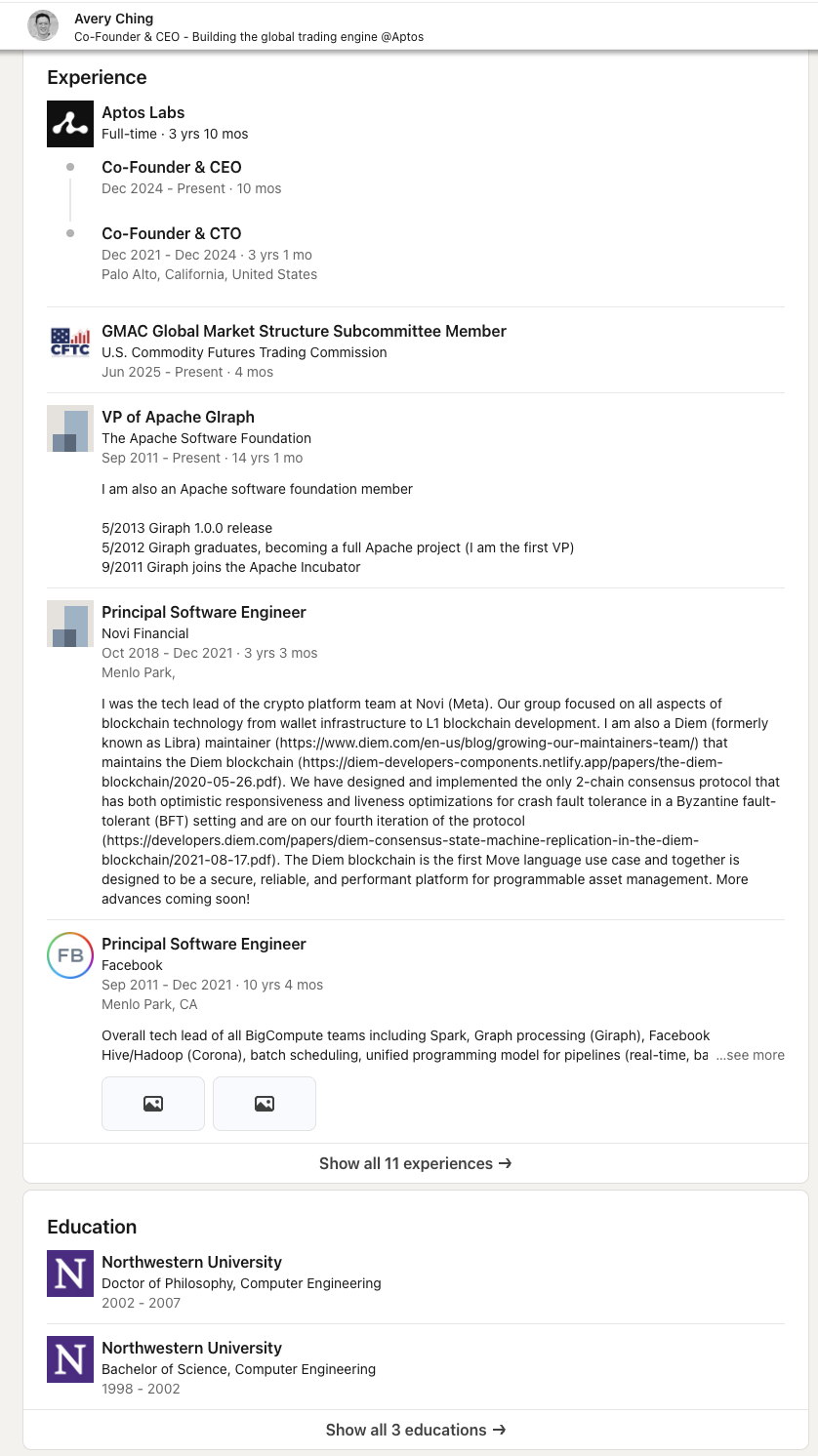The height and width of the screenshot is (1456, 818).
Task: Select Principal Software Engineer at Novi Financial
Action: 204,612
